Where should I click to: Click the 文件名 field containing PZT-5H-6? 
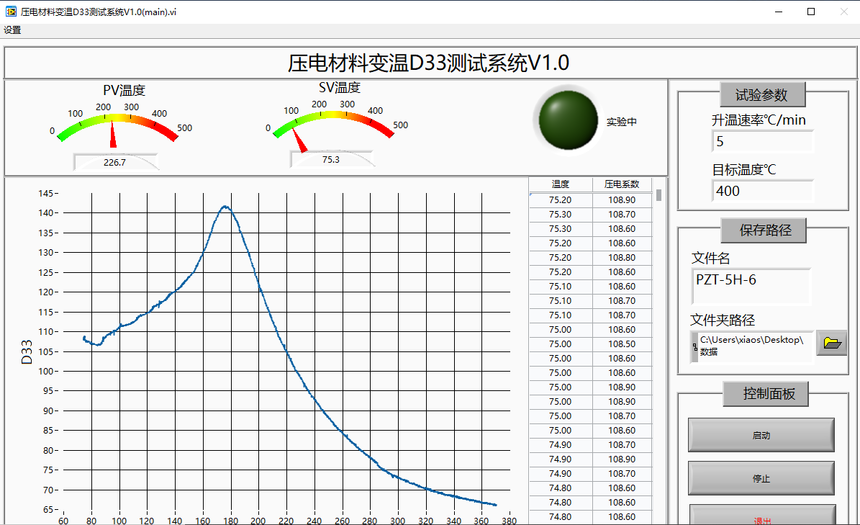click(x=751, y=285)
